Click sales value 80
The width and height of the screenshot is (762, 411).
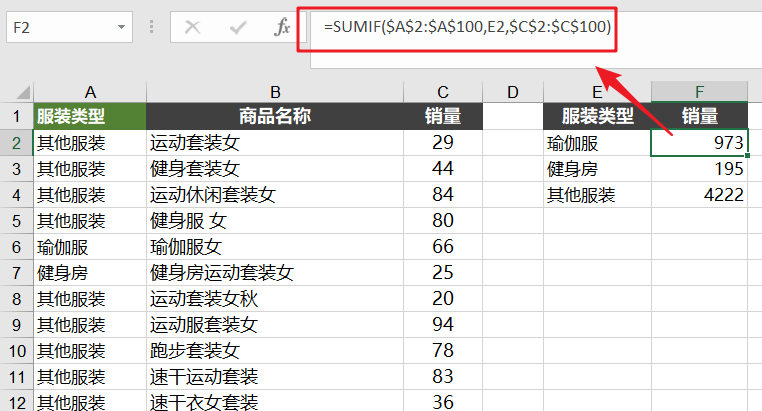[443, 221]
